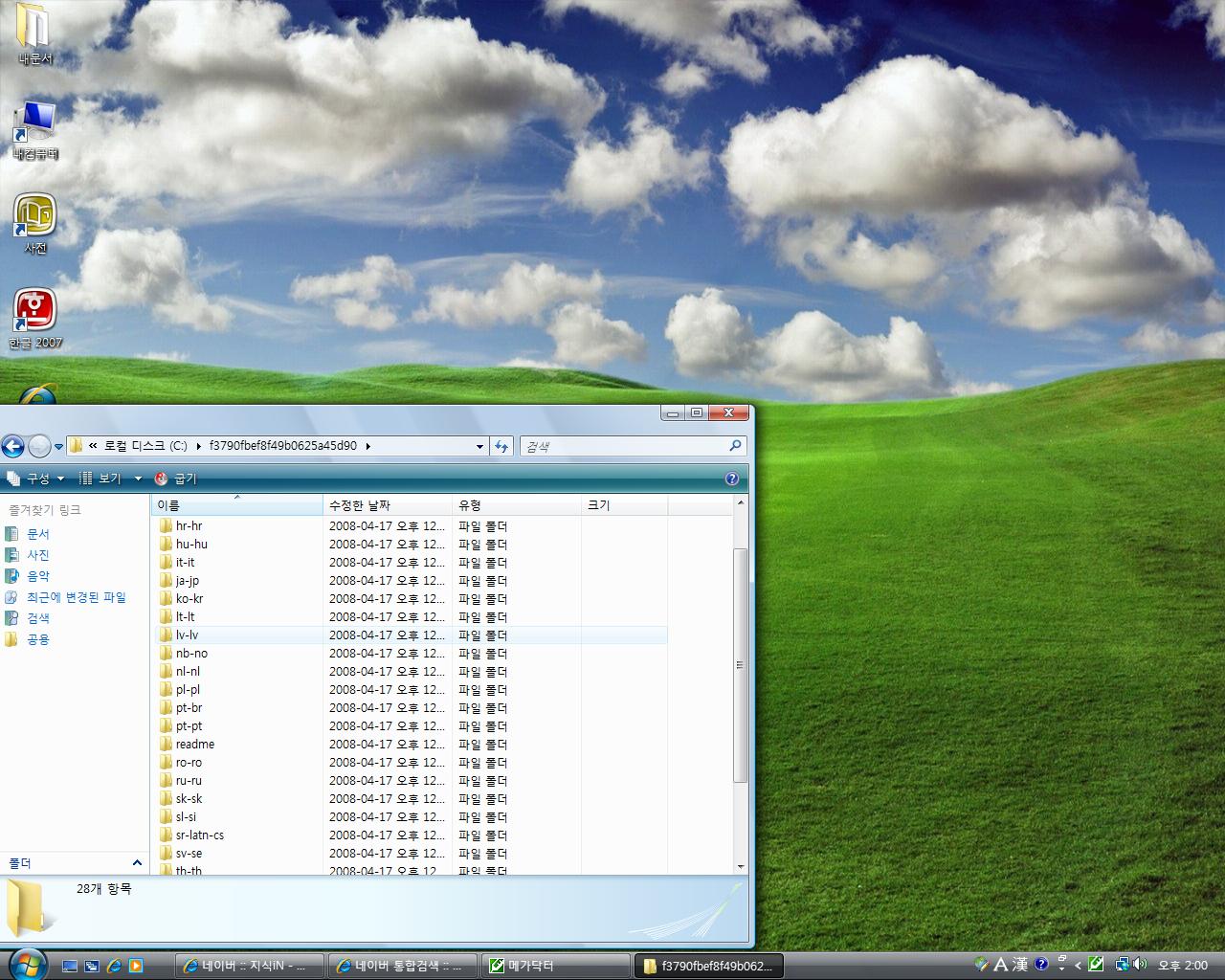Click the 굽기 burn toolbar button
This screenshot has height=980, width=1225.
click(x=175, y=479)
